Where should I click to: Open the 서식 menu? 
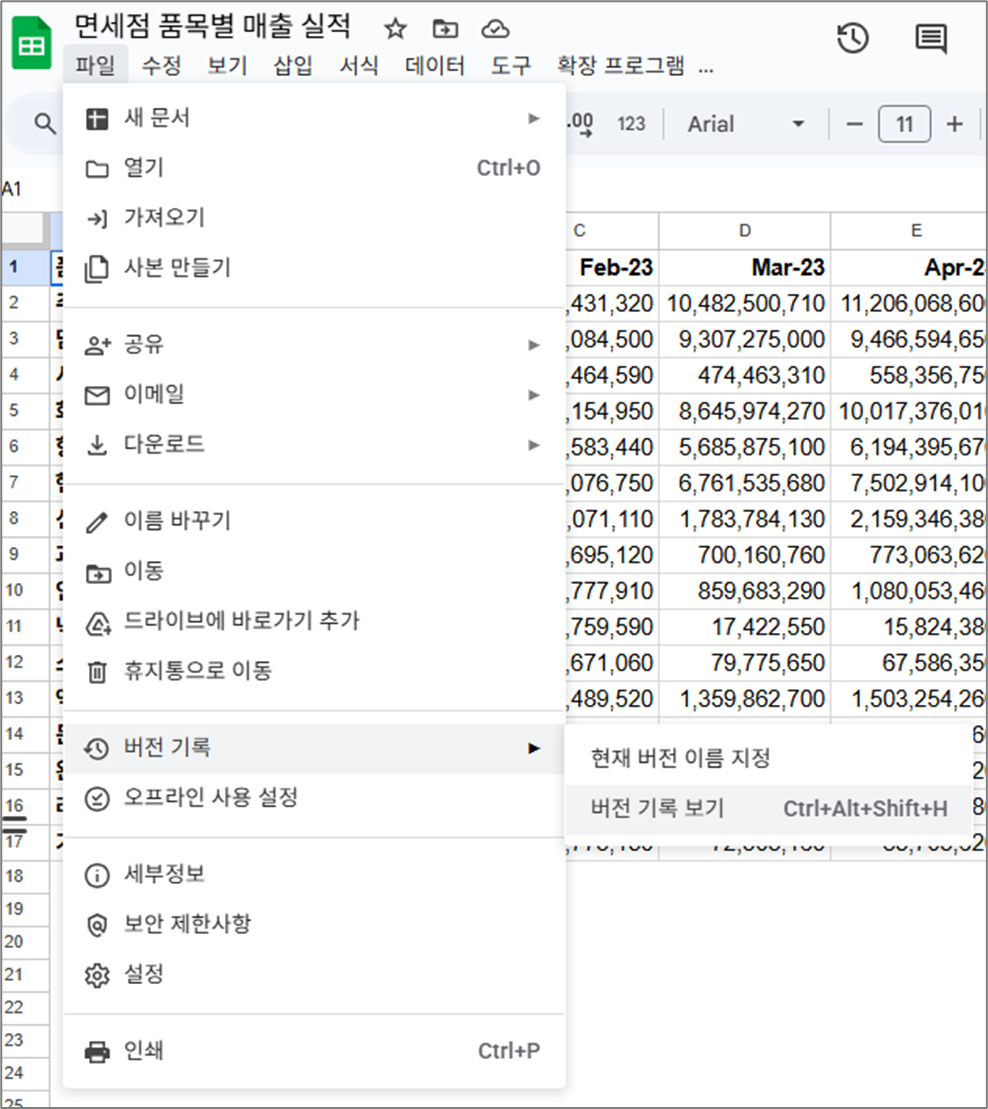coord(359,65)
